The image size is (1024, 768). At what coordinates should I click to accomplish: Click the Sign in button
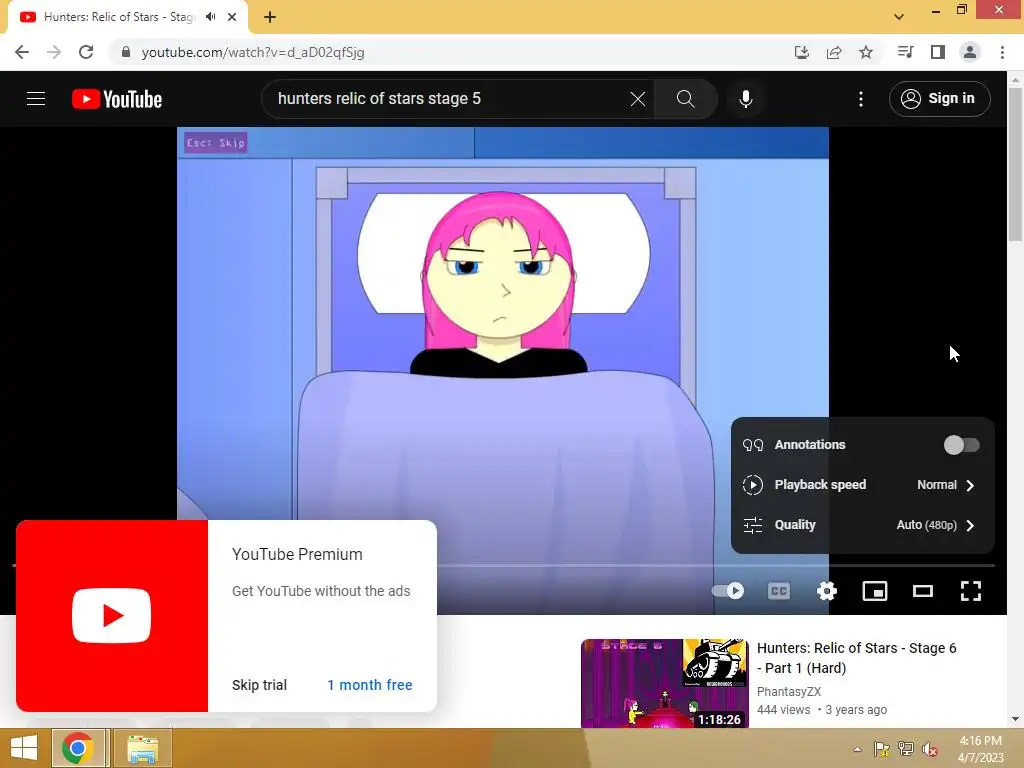(x=939, y=99)
